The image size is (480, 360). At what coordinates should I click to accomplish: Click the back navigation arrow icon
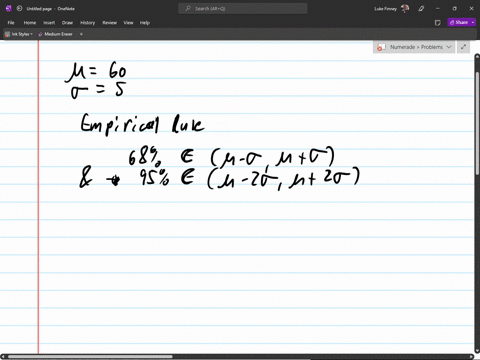pyautogui.click(x=19, y=9)
